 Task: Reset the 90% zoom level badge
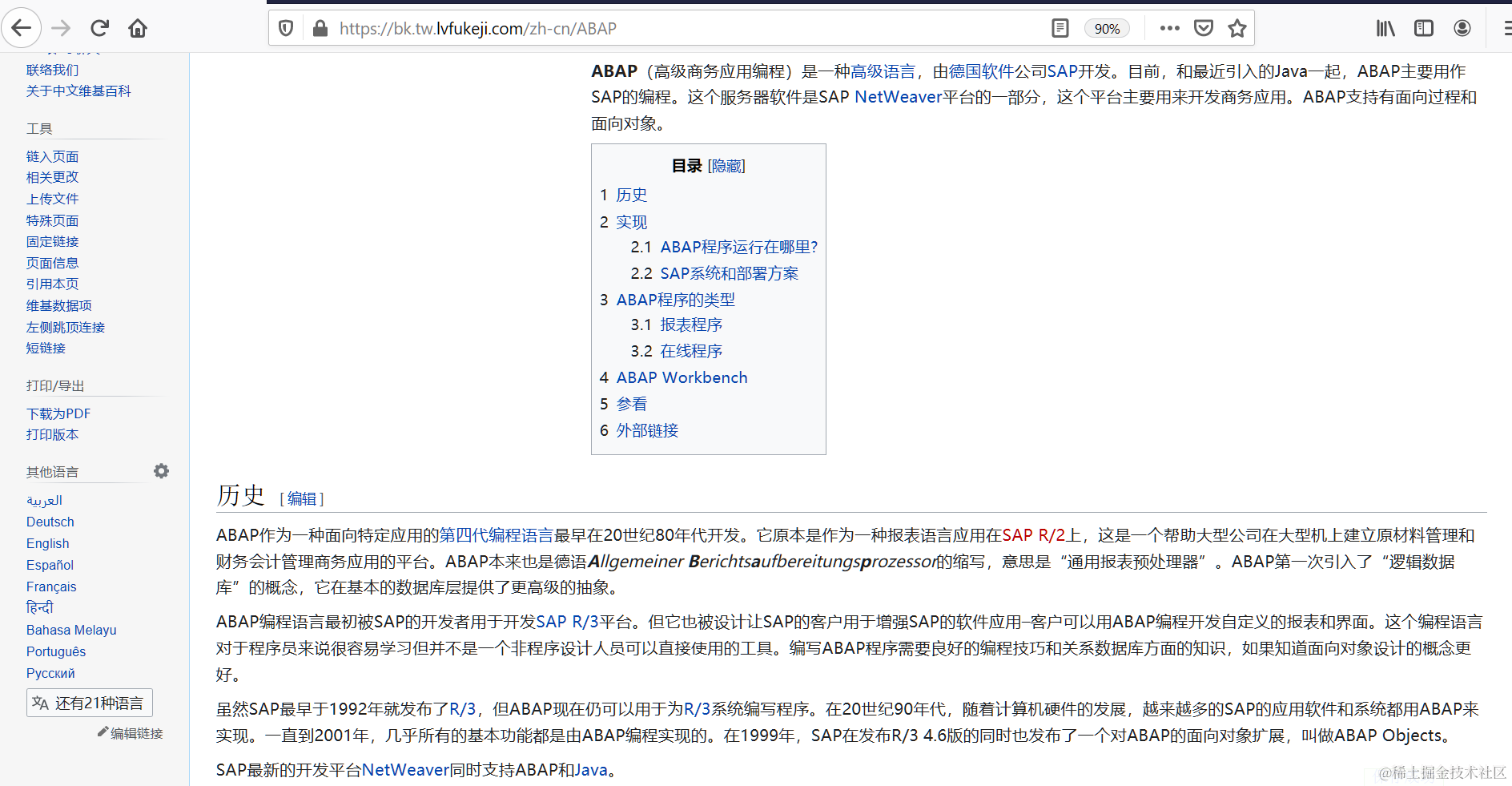(1107, 29)
